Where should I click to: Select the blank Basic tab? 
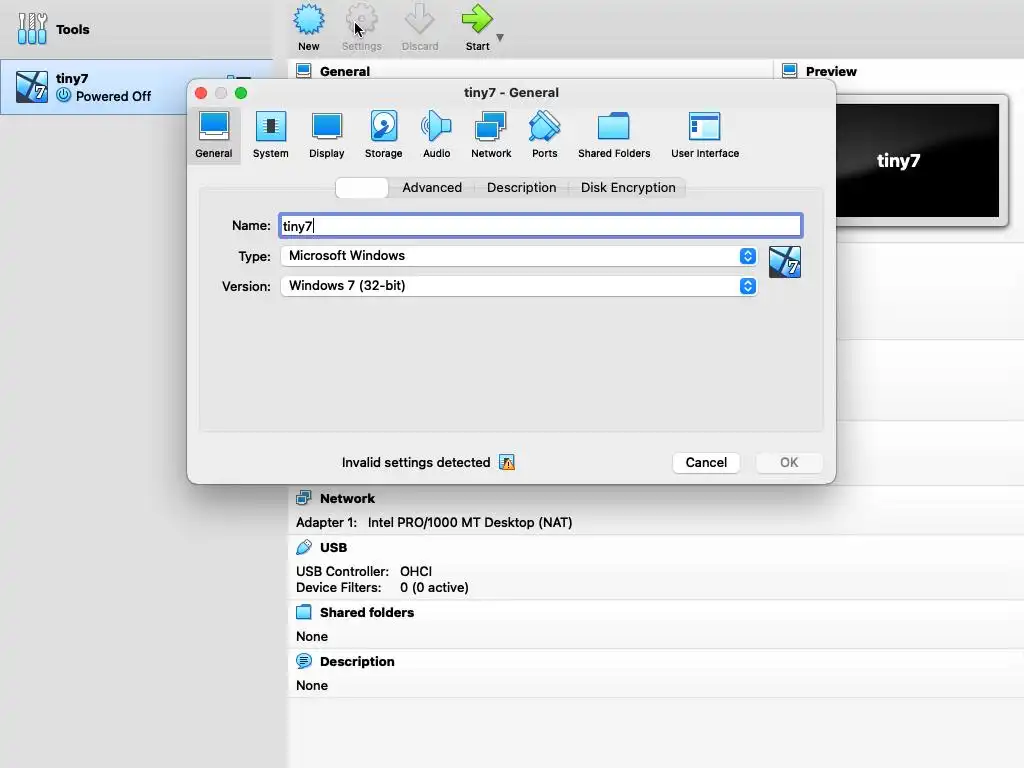coord(362,187)
